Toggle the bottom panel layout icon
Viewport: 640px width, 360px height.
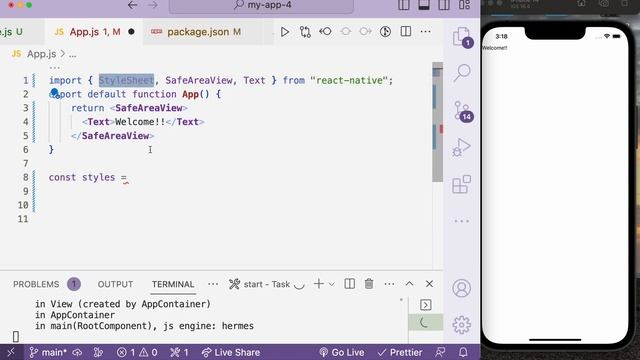[x=424, y=5]
